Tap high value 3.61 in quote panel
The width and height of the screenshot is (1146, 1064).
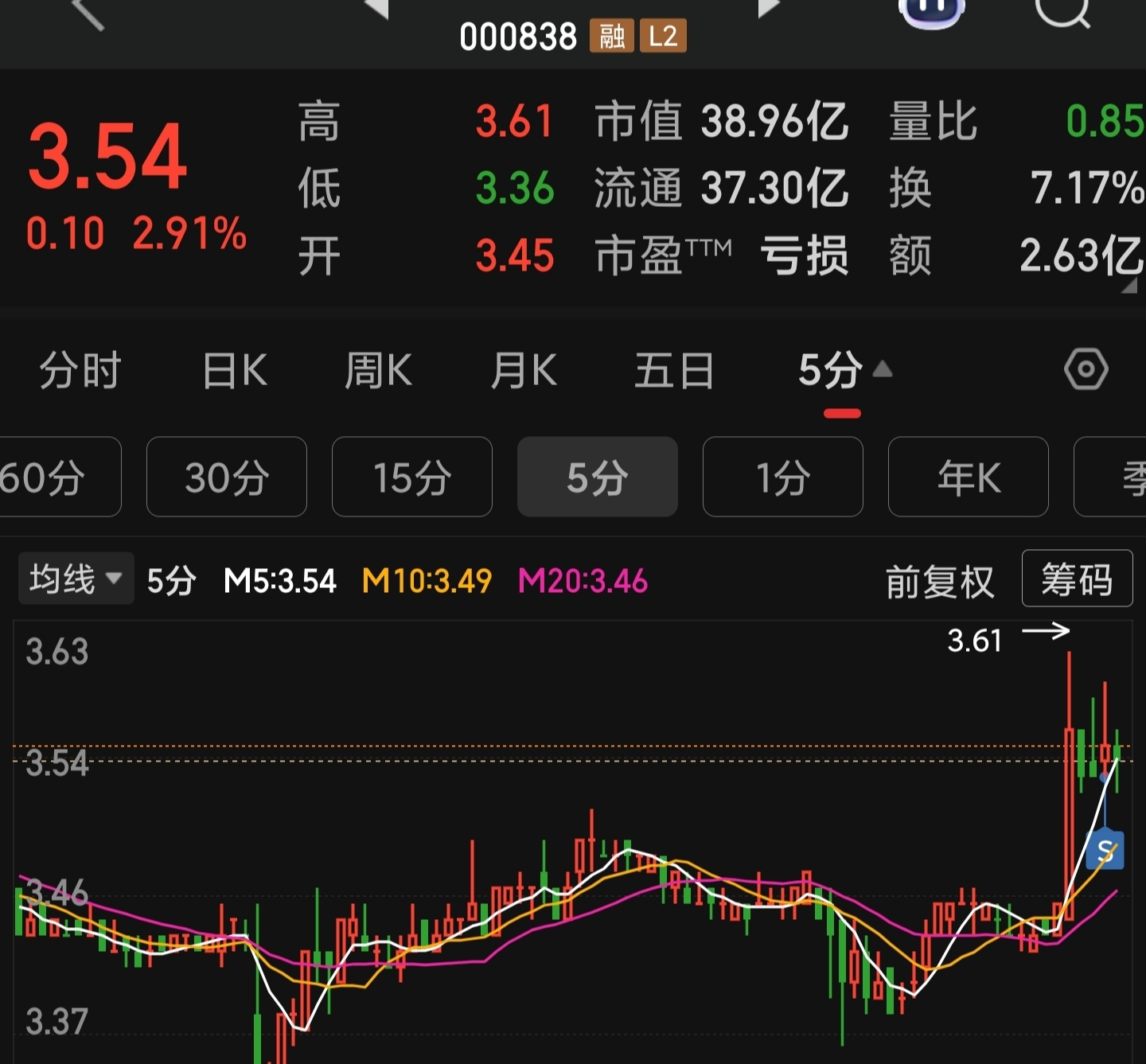coord(514,122)
